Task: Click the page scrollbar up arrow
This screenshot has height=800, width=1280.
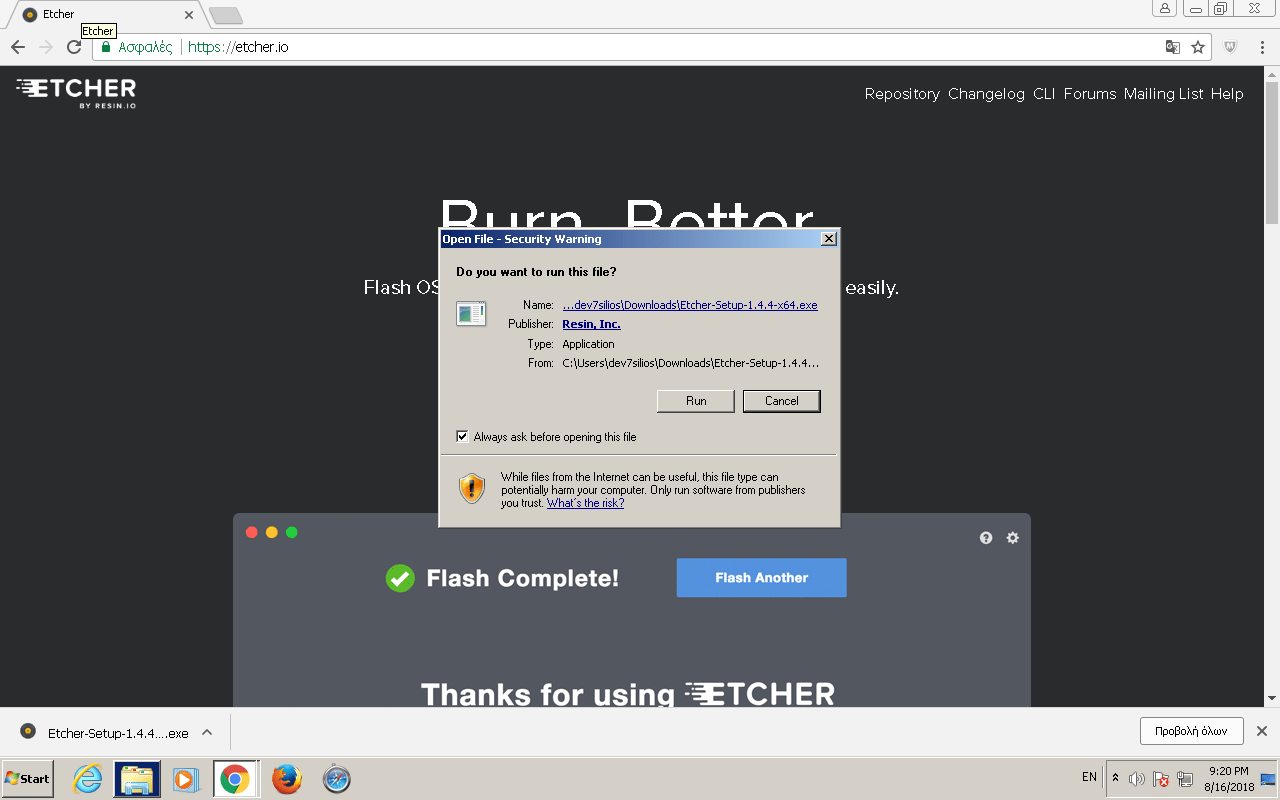Action: tap(1272, 74)
